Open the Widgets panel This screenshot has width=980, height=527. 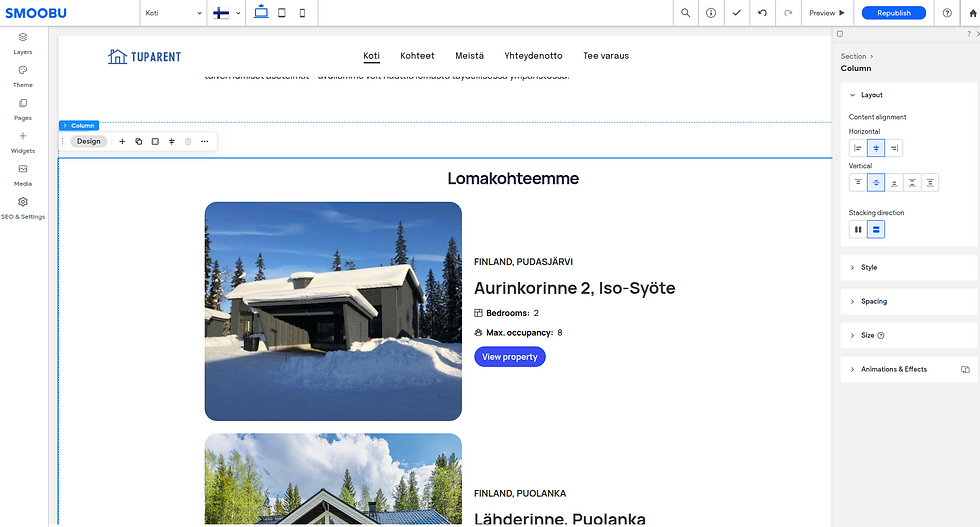(x=22, y=142)
